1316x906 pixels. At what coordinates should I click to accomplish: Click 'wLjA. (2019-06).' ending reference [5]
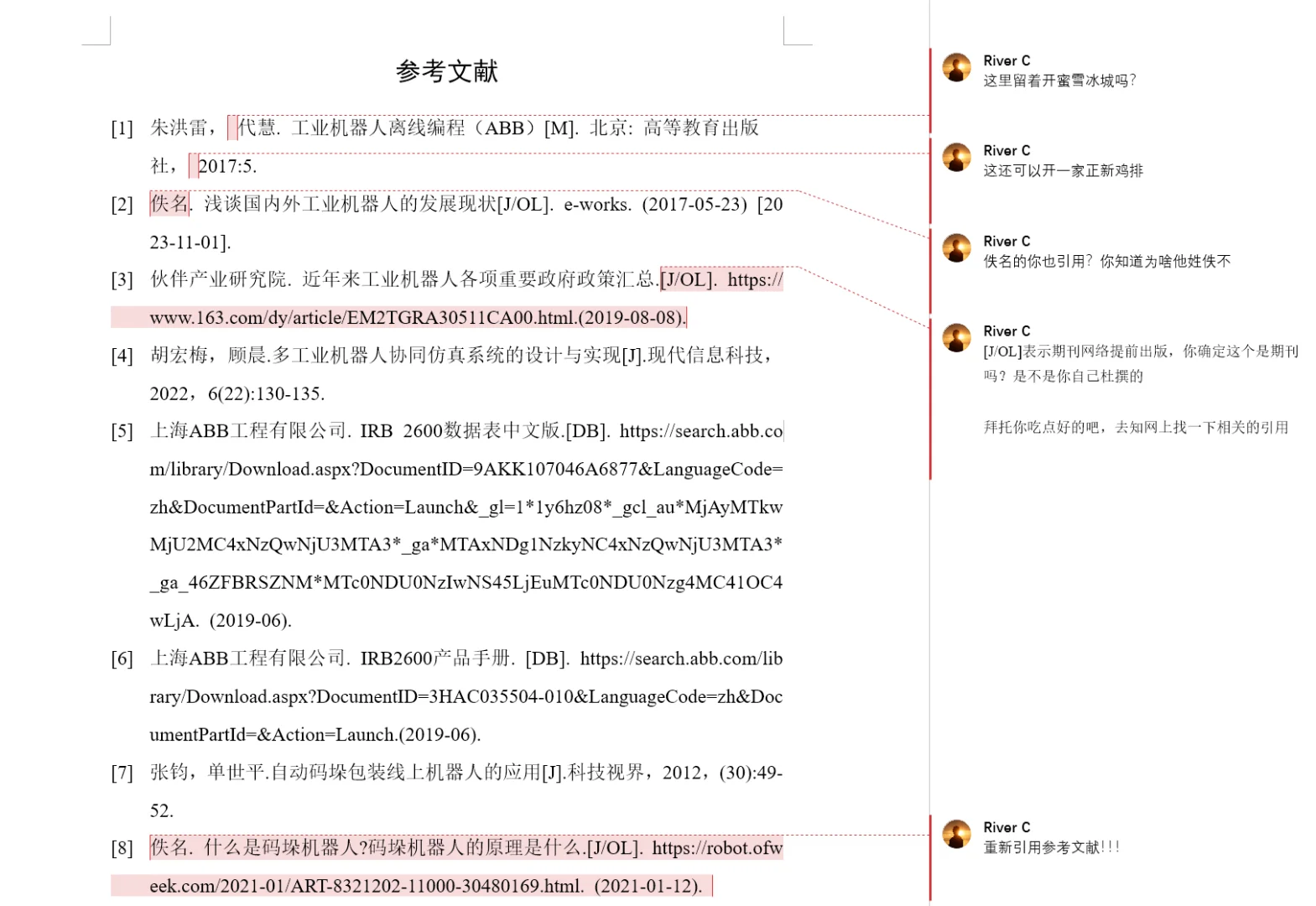coord(221,621)
